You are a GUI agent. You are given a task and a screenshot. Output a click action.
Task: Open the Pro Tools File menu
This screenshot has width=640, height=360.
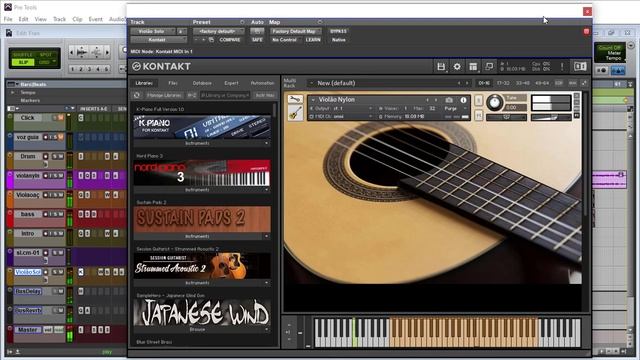click(8, 19)
